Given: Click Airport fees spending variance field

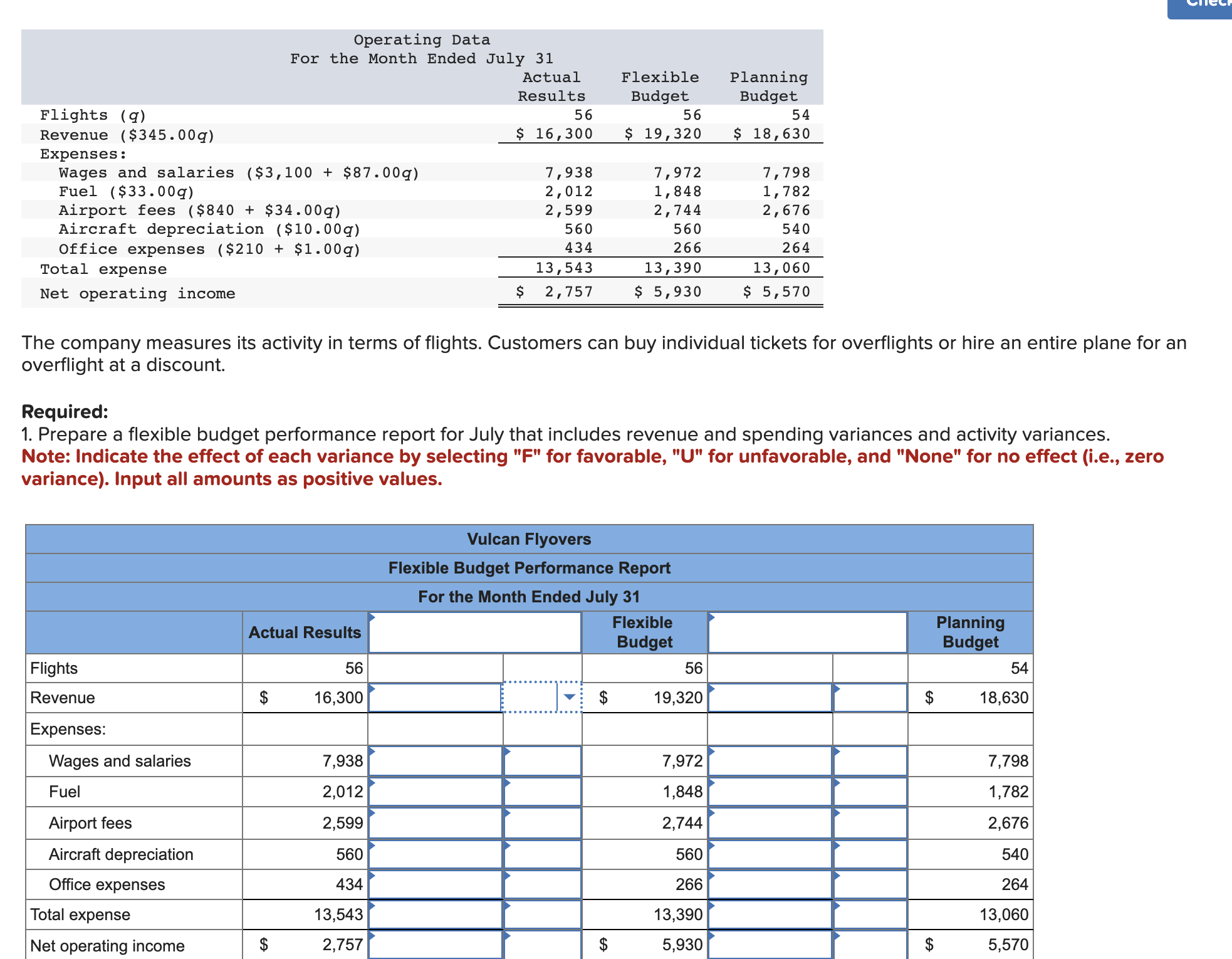Looking at the screenshot, I should (435, 823).
